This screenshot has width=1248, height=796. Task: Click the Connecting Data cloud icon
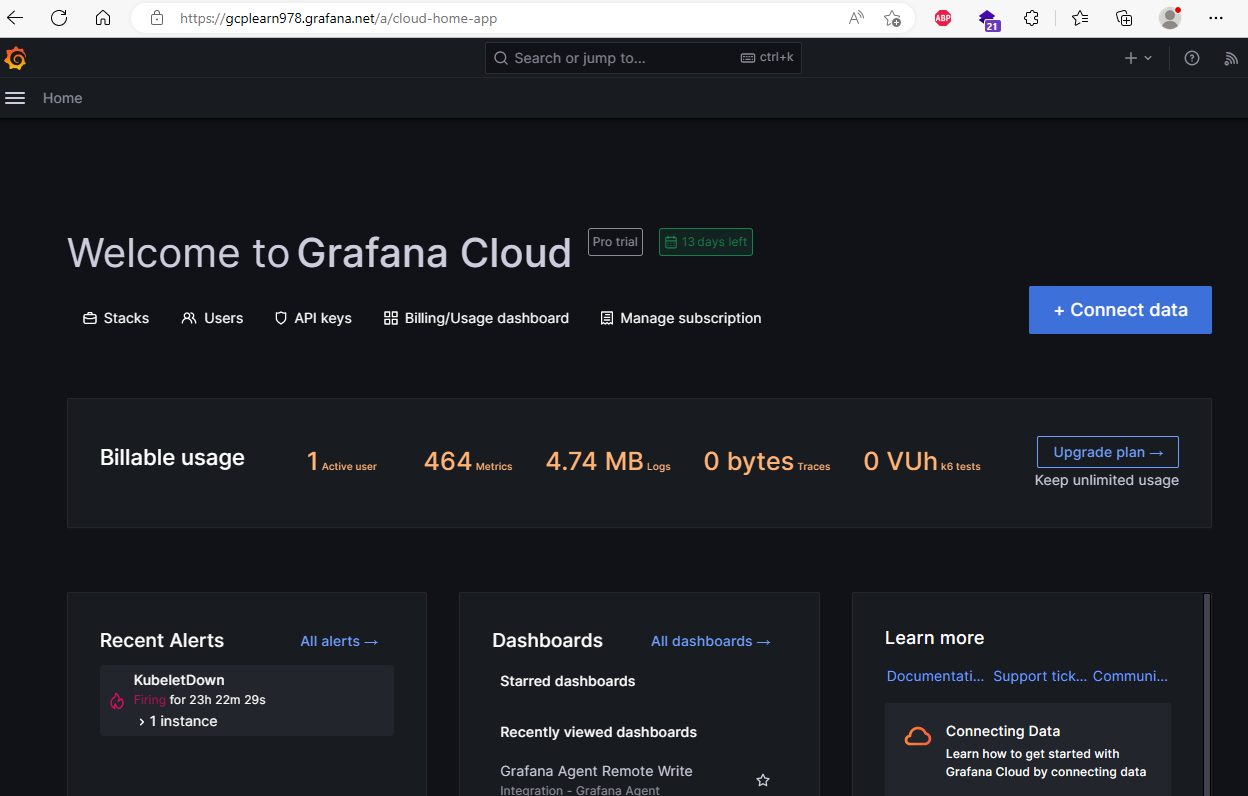tap(918, 737)
